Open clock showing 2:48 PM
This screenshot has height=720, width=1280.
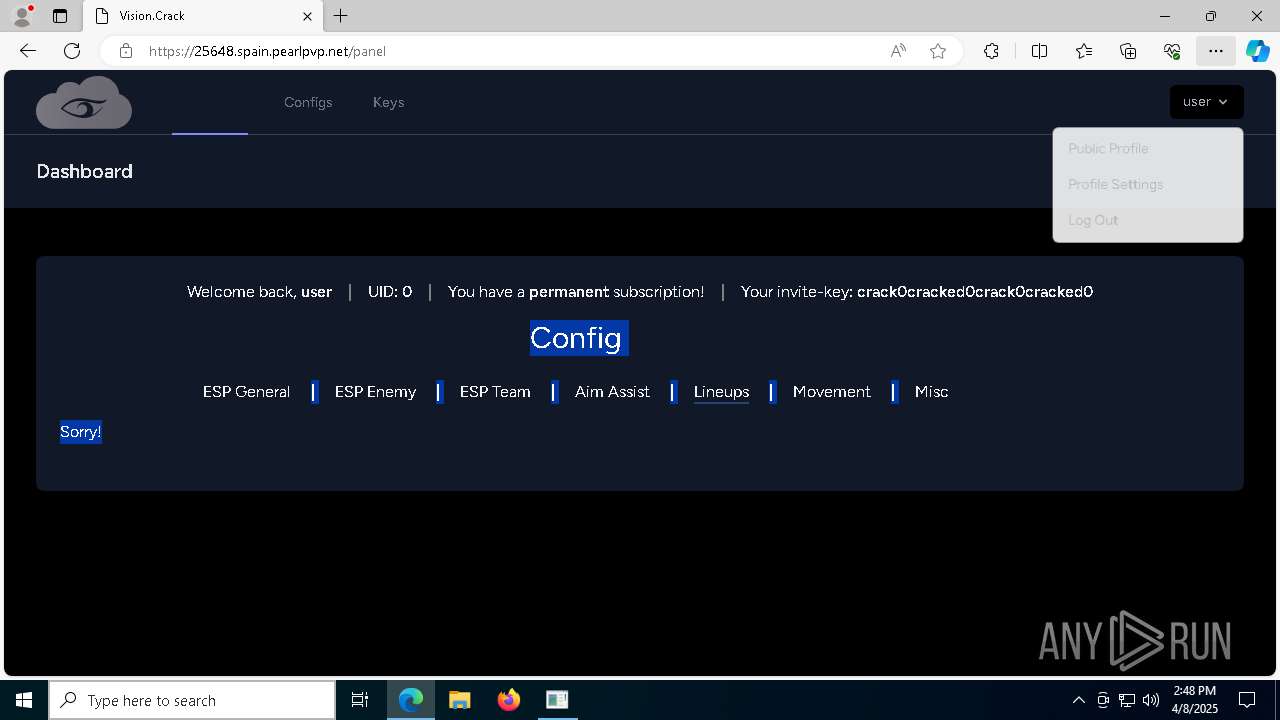pos(1194,700)
